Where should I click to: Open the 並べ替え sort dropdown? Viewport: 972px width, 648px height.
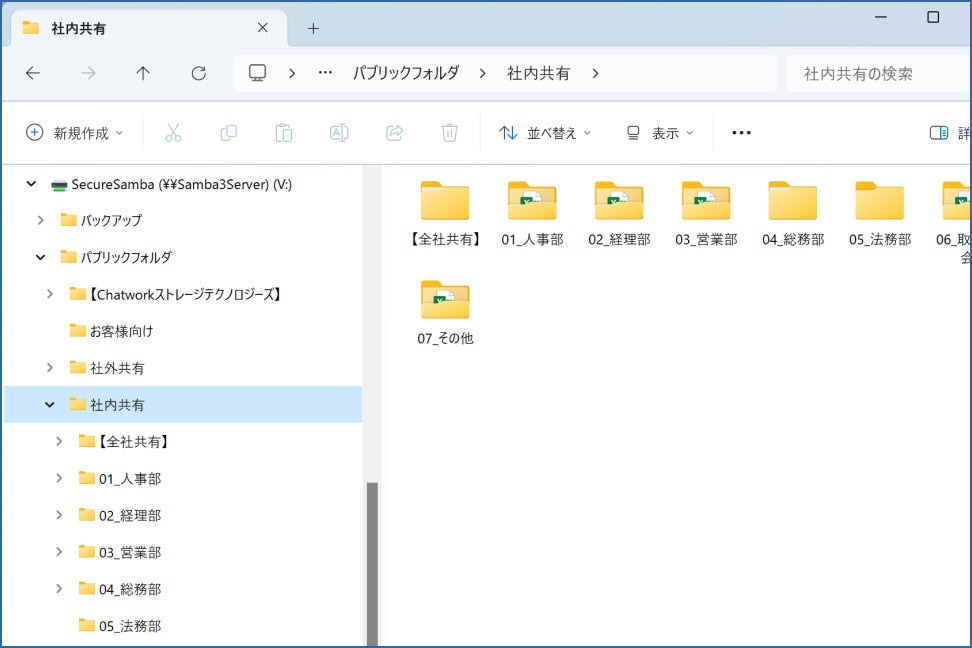point(545,133)
